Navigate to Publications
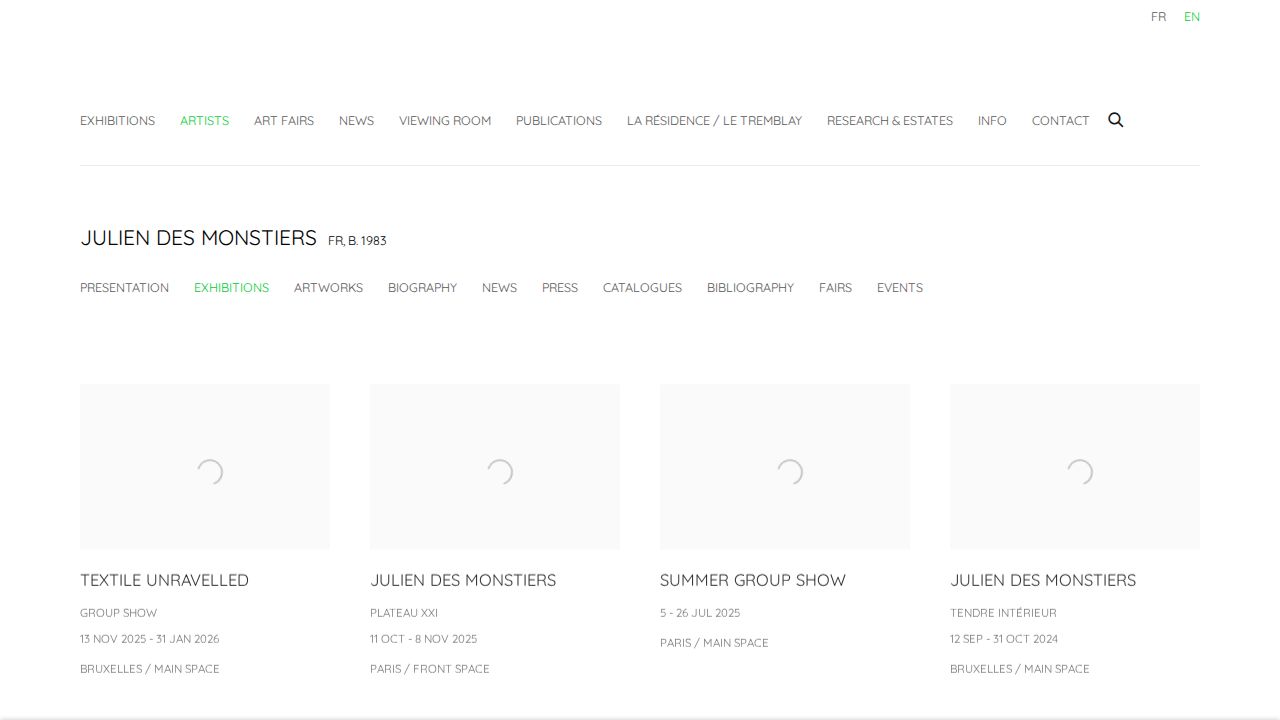Viewport: 1280px width, 720px height. click(558, 121)
